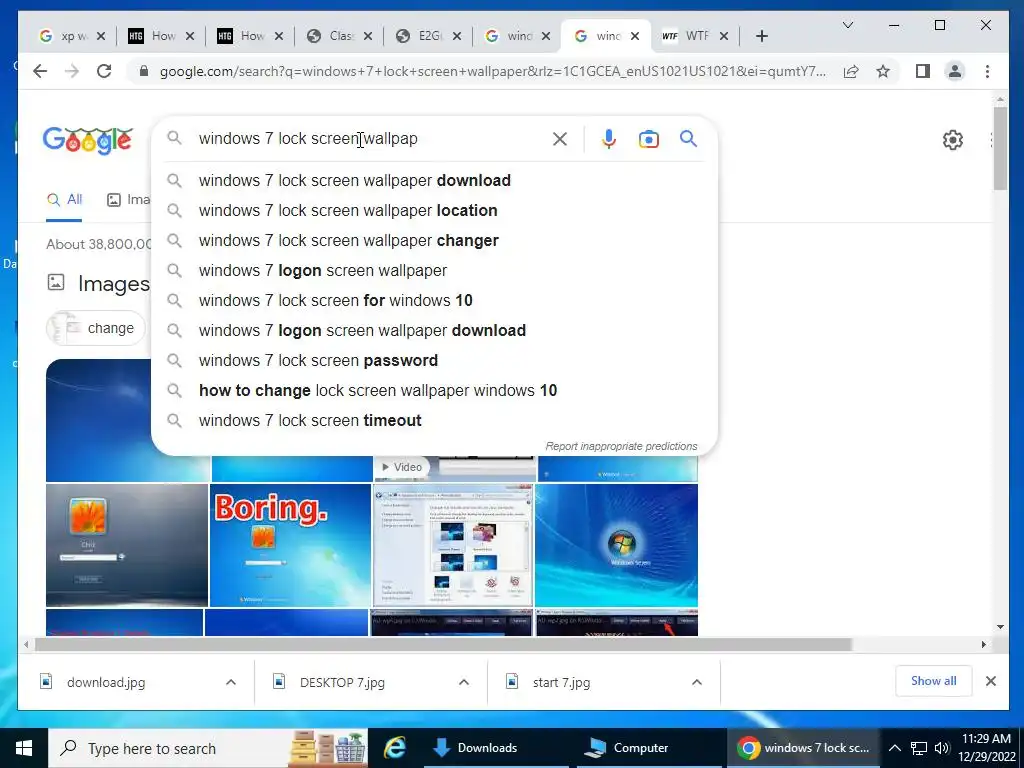This screenshot has height=768, width=1024.
Task: Open the downloaded file start 7.jpg
Action: click(x=561, y=682)
